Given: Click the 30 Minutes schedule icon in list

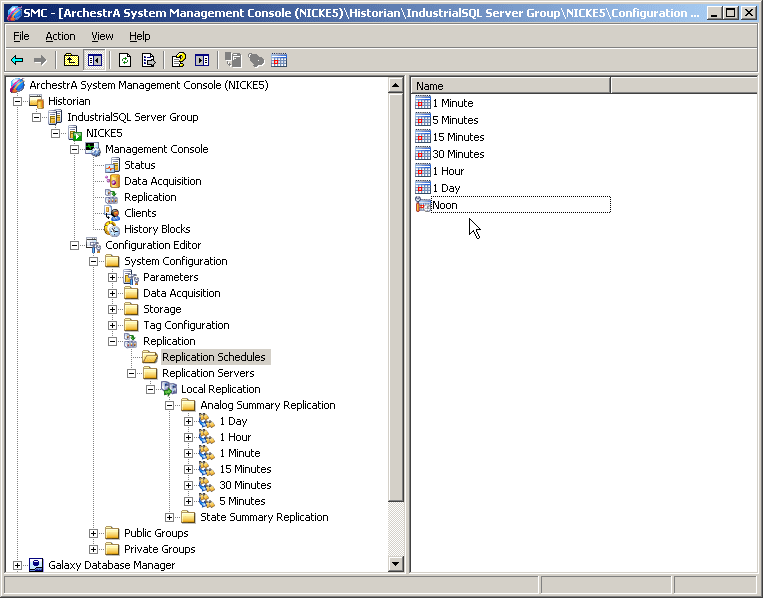Looking at the screenshot, I should pyautogui.click(x=423, y=154).
